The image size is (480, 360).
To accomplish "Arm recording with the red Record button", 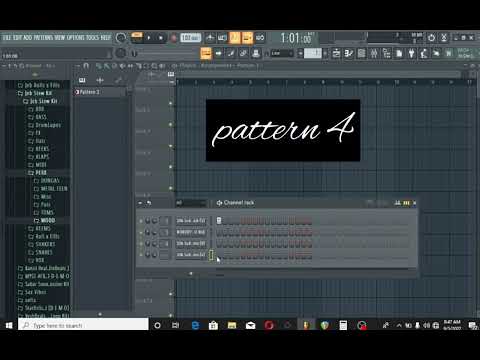I will click(x=173, y=38).
